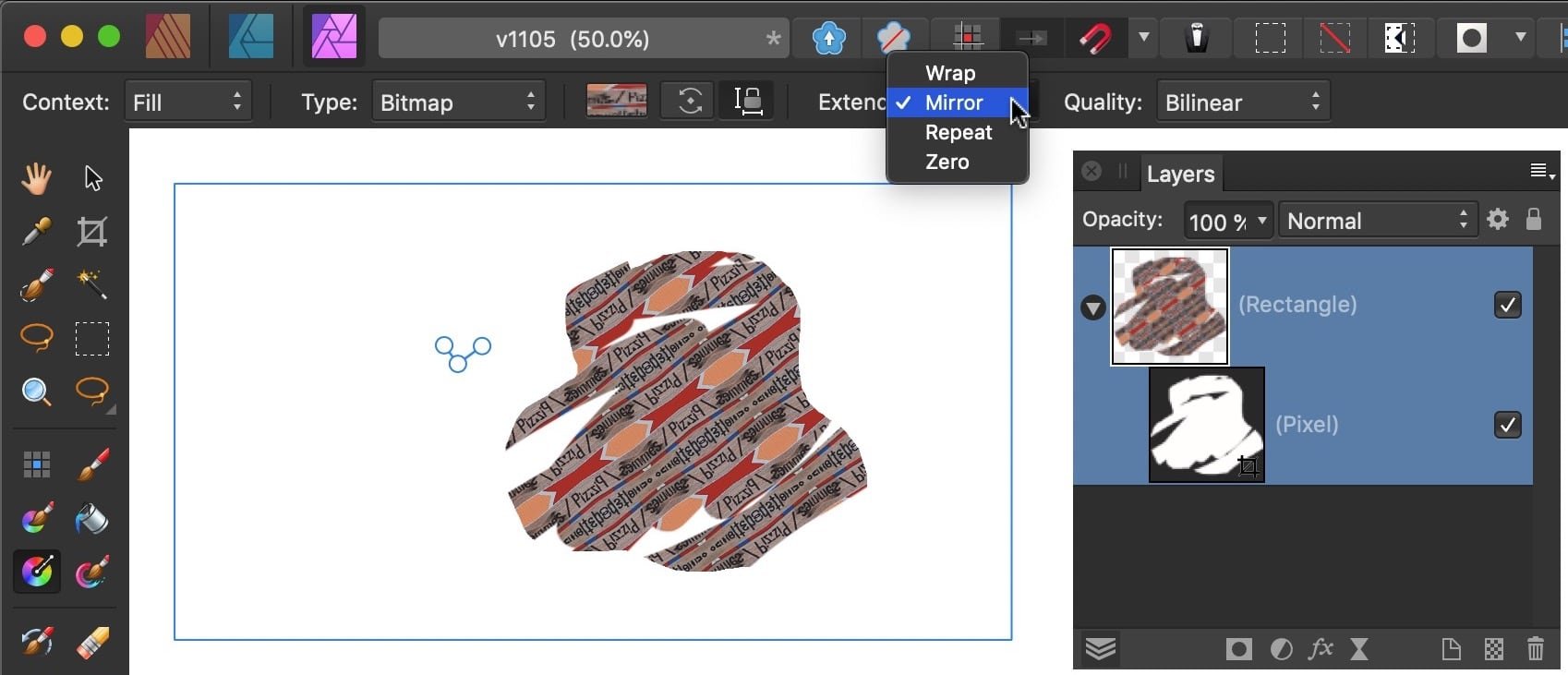
Task: Choose Zero from the Extend menu
Action: pos(958,162)
